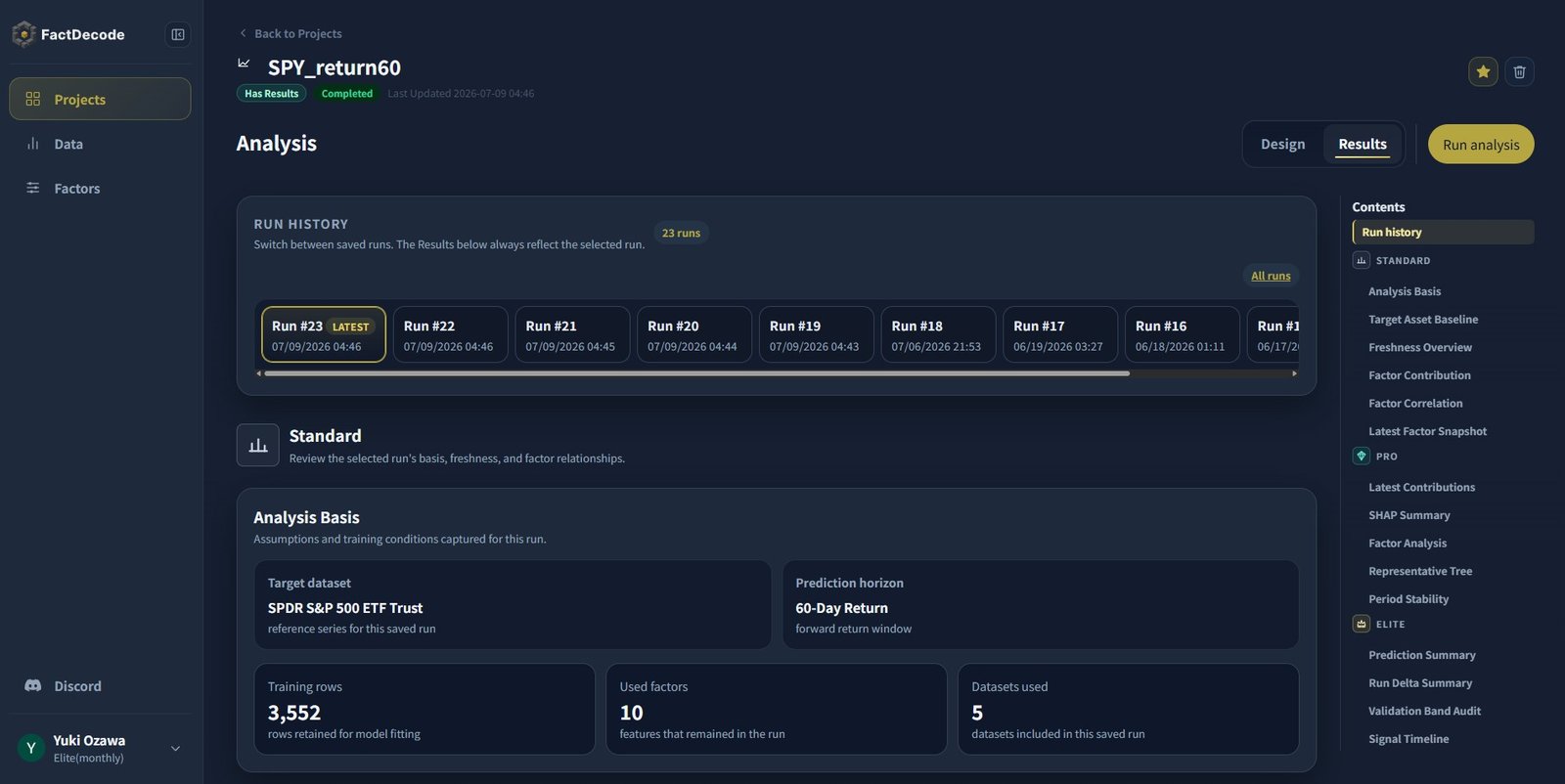The width and height of the screenshot is (1565, 784).
Task: Jump to Analysis Basis in Contents
Action: click(x=1405, y=291)
